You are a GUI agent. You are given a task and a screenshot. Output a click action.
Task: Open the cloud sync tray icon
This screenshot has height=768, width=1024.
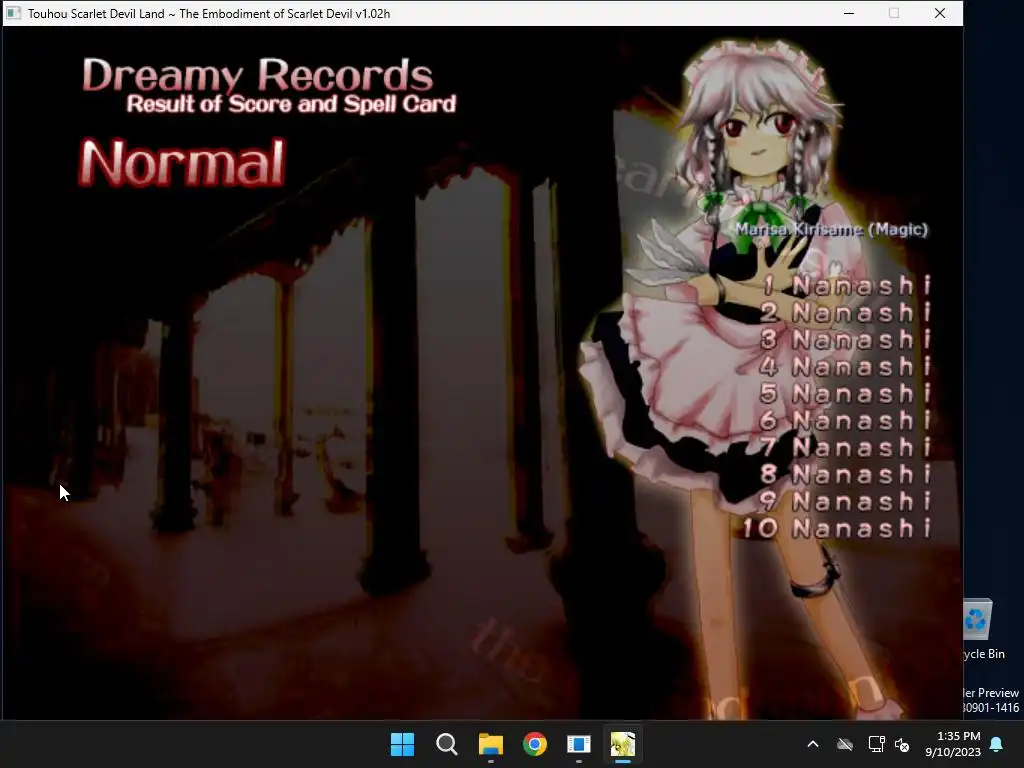pos(845,744)
